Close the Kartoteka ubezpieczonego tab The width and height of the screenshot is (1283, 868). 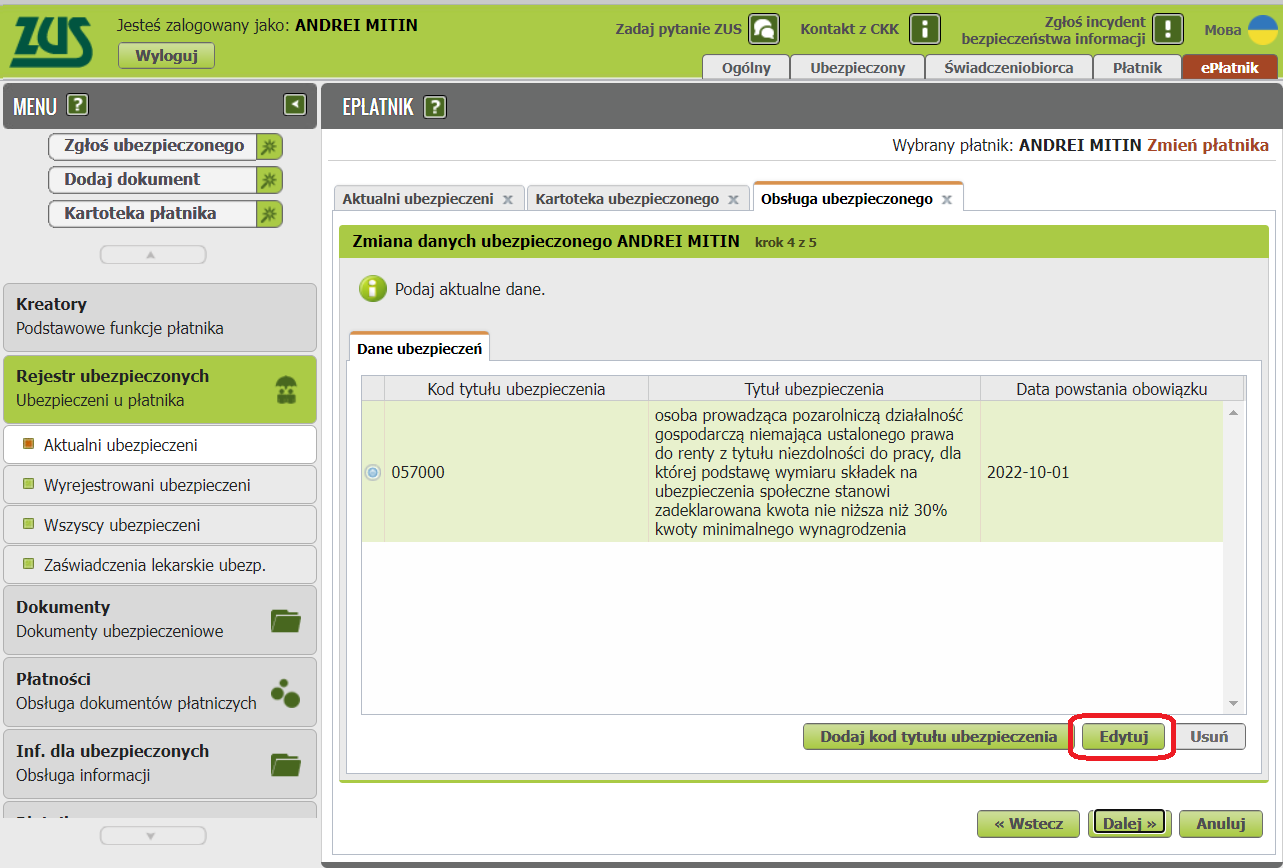(735, 200)
